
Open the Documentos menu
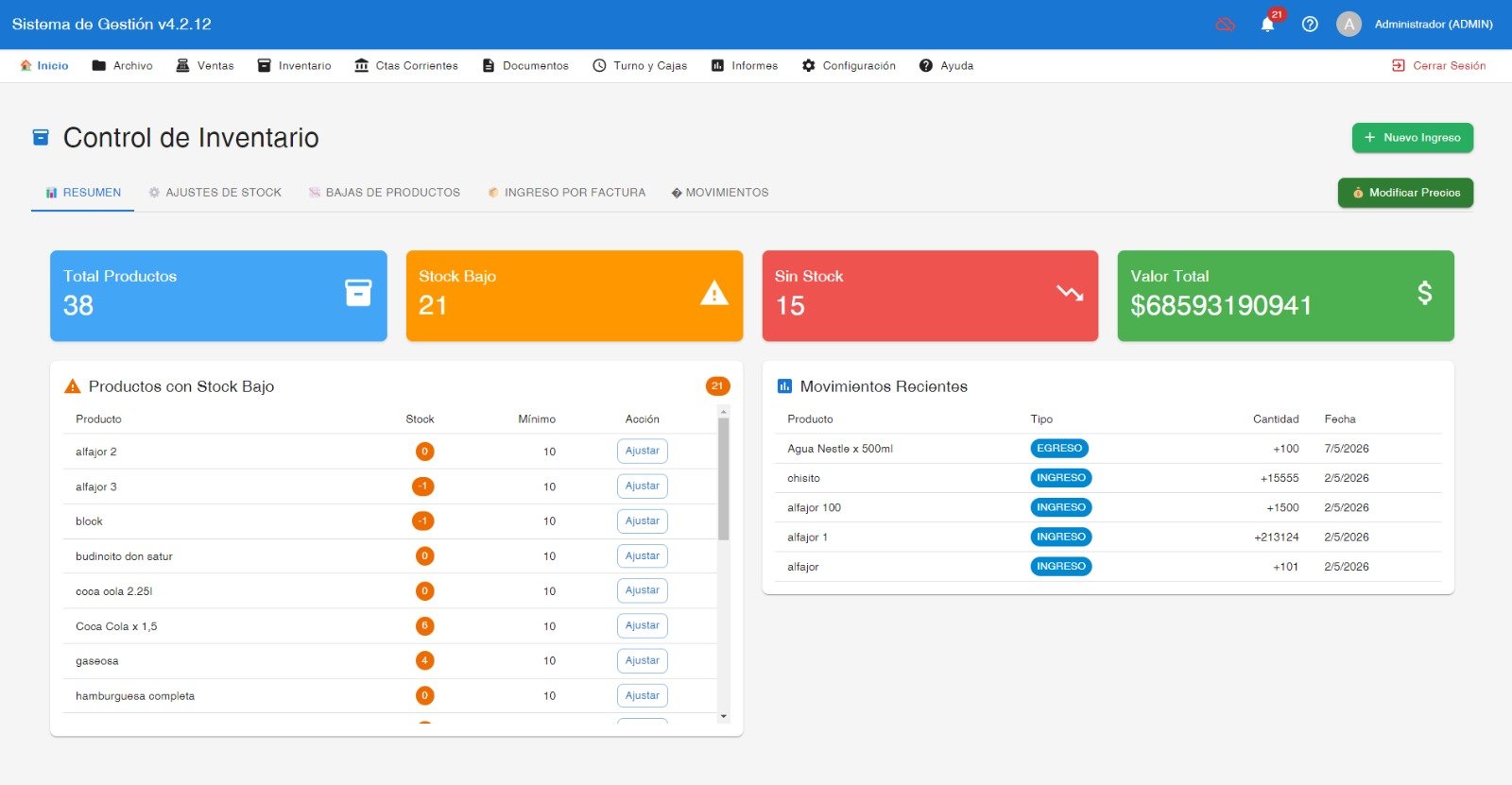[525, 65]
